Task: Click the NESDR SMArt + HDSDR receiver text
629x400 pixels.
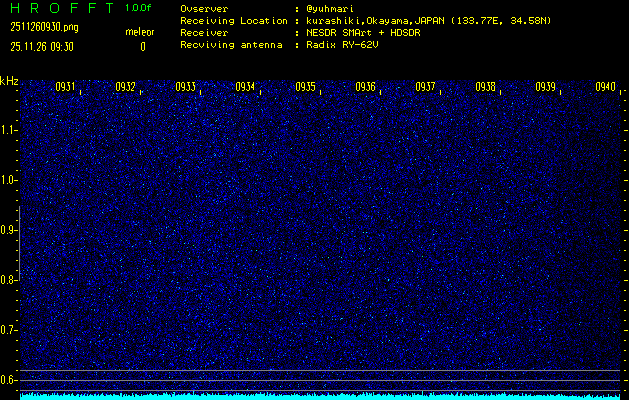Action: tap(369, 33)
